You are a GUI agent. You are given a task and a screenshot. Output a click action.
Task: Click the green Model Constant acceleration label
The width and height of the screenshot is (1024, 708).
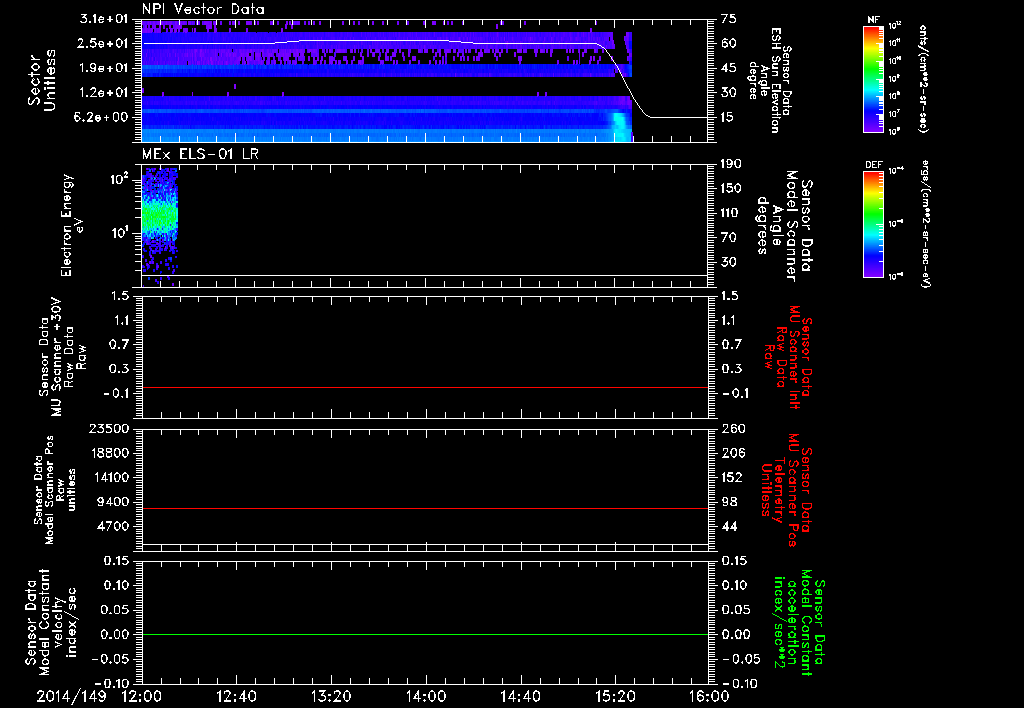800,623
